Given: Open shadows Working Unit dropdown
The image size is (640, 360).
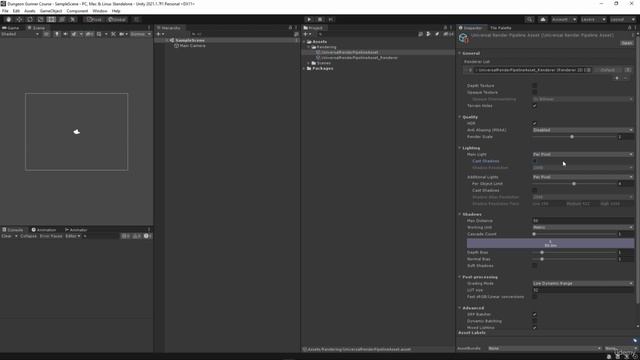Looking at the screenshot, I should coord(583,227).
